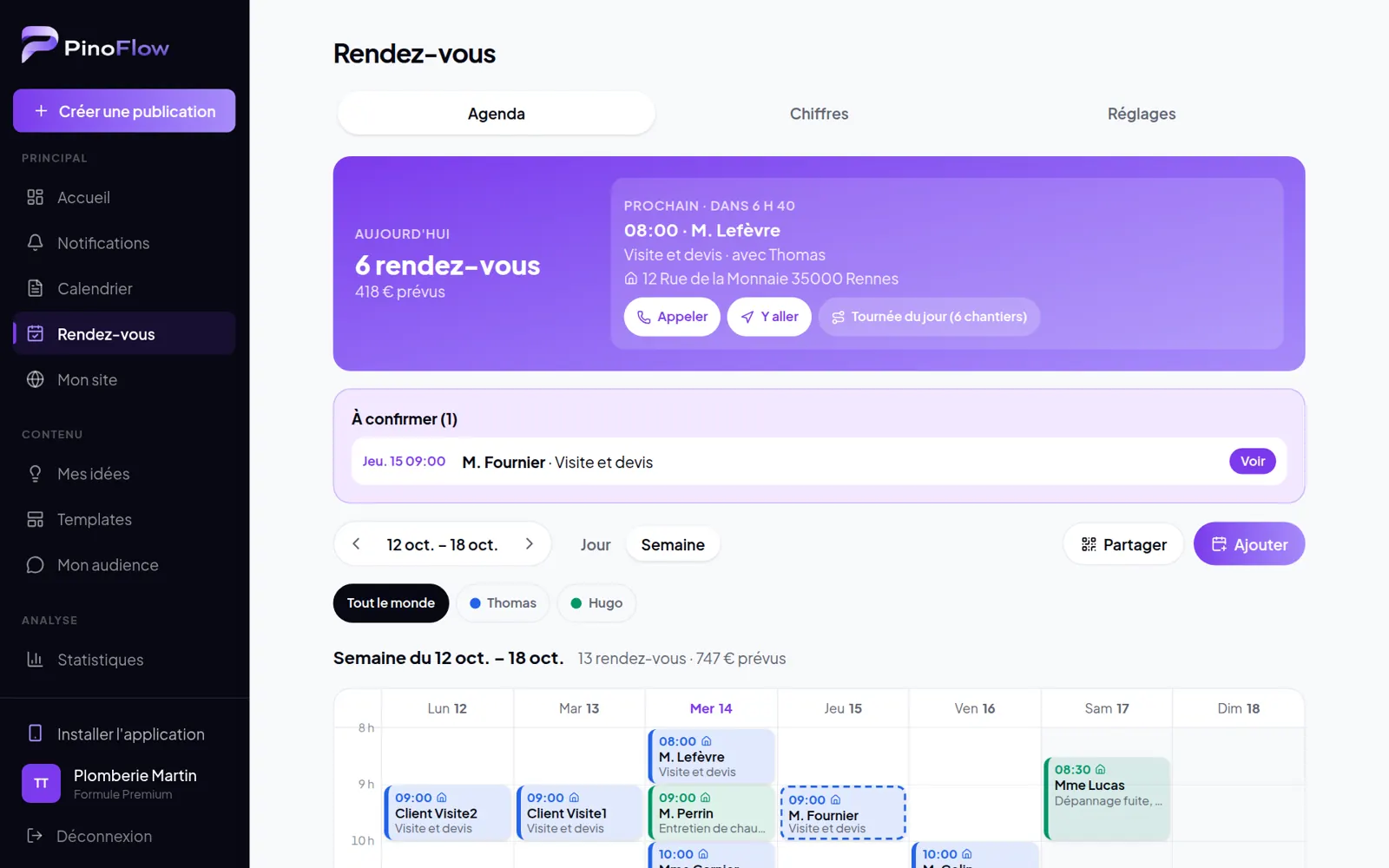Open Client Visite1 appointment on Tuesday
Viewport: 1389px width, 868px height.
coord(580,812)
